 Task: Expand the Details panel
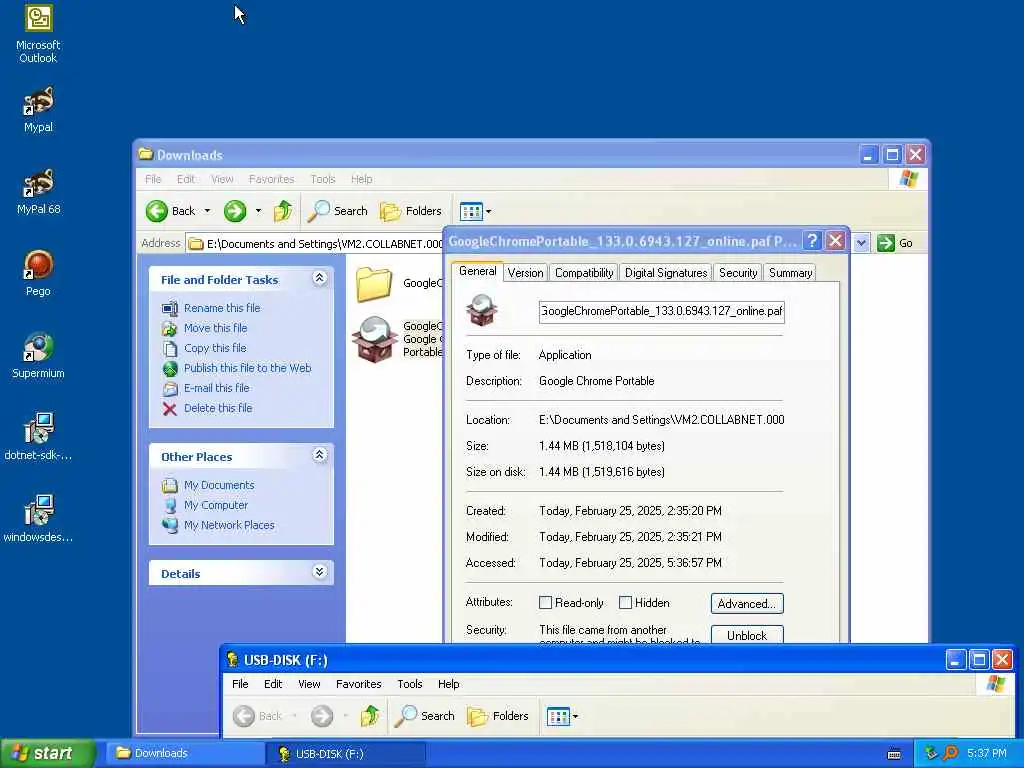point(319,572)
